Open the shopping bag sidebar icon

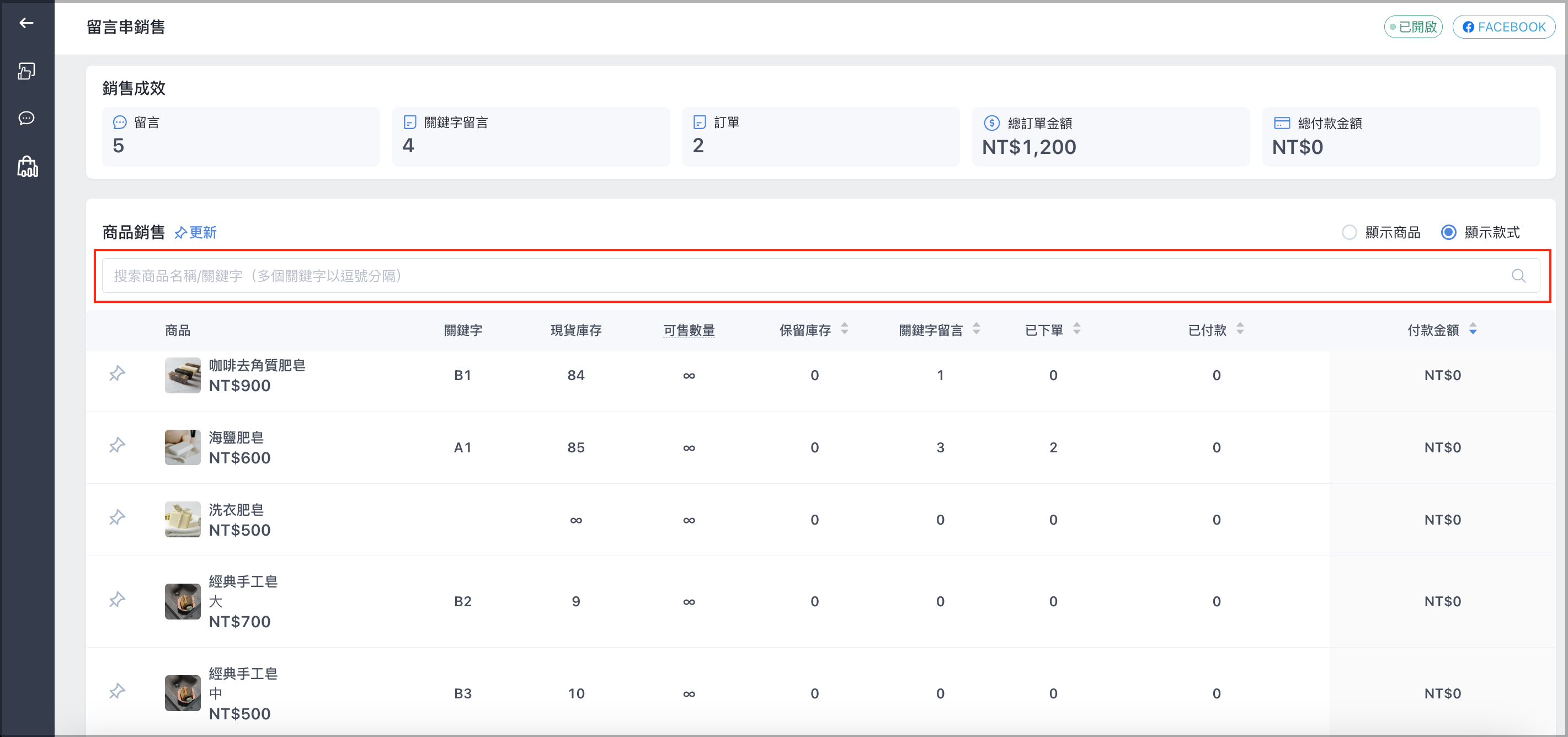(28, 166)
